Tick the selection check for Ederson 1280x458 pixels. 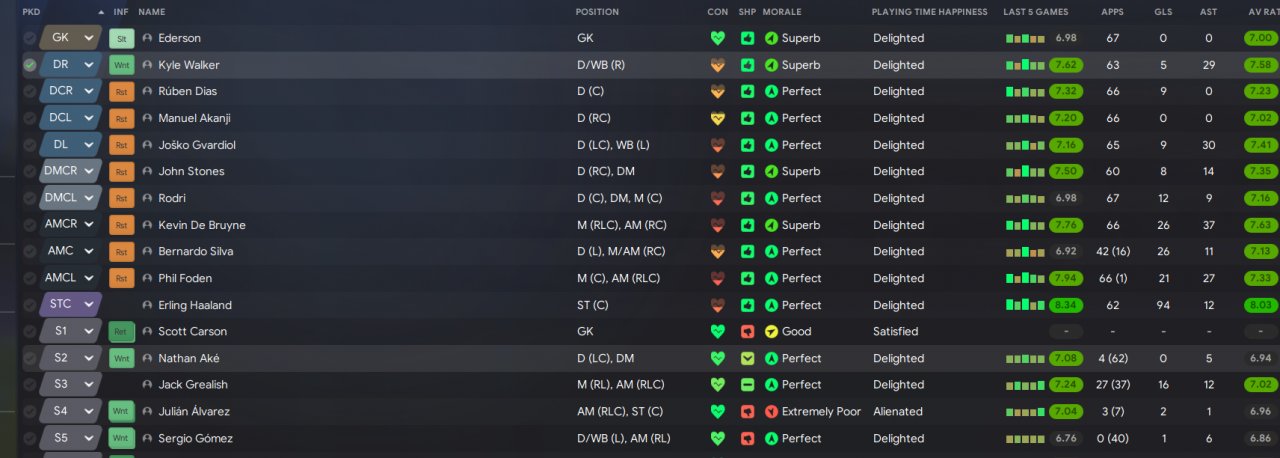30,38
